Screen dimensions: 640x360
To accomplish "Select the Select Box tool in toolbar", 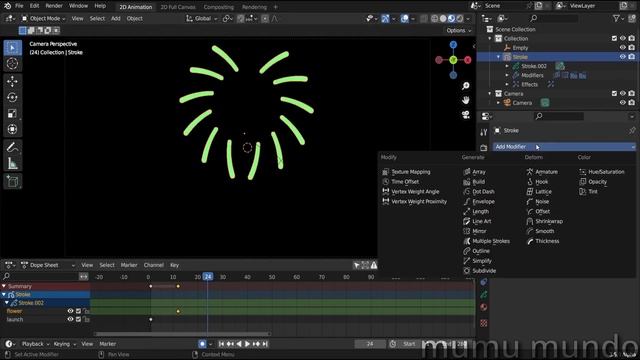I will 12,48.
